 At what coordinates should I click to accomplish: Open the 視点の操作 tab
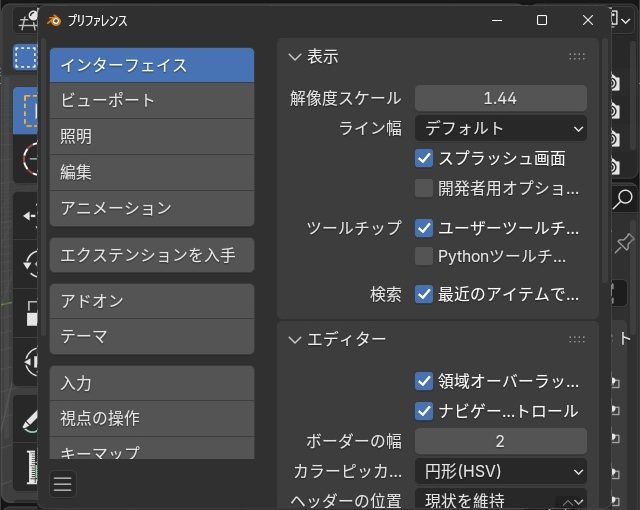[x=152, y=419]
